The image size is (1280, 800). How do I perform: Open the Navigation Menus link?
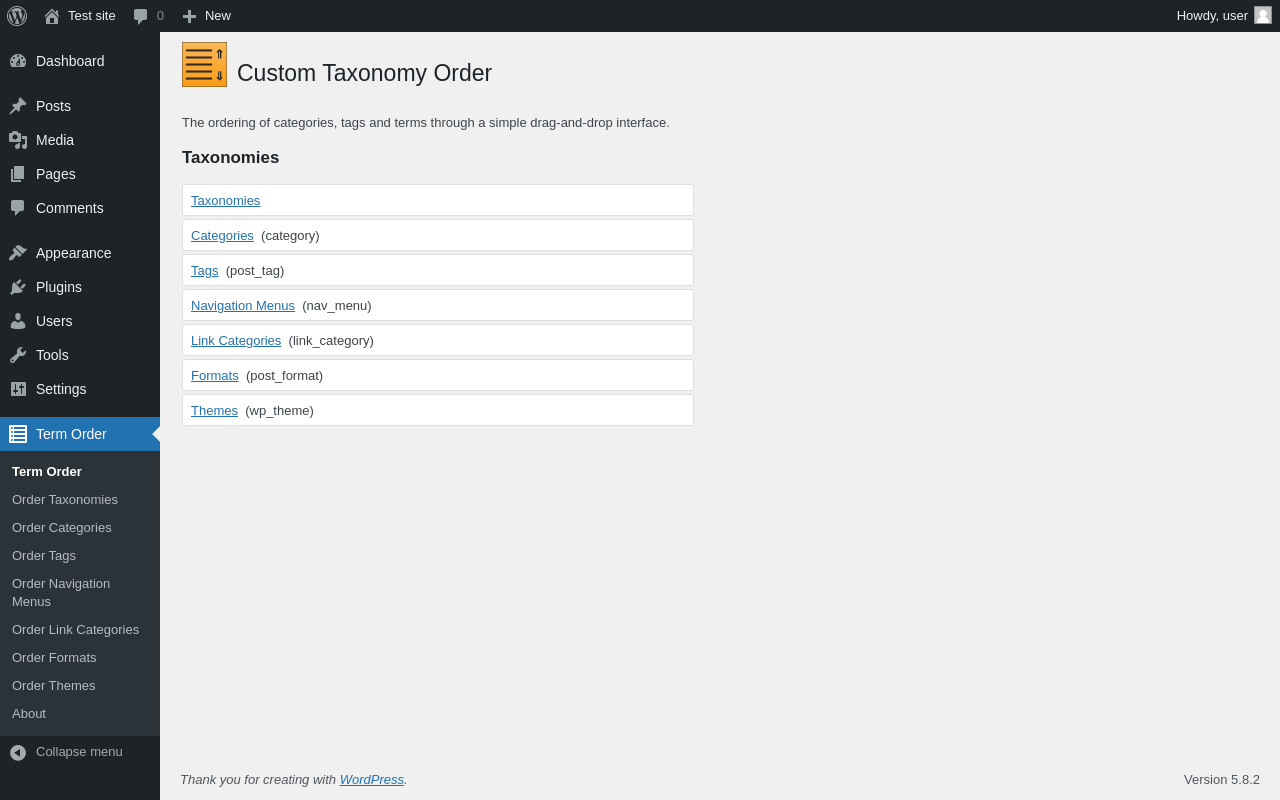click(x=243, y=305)
